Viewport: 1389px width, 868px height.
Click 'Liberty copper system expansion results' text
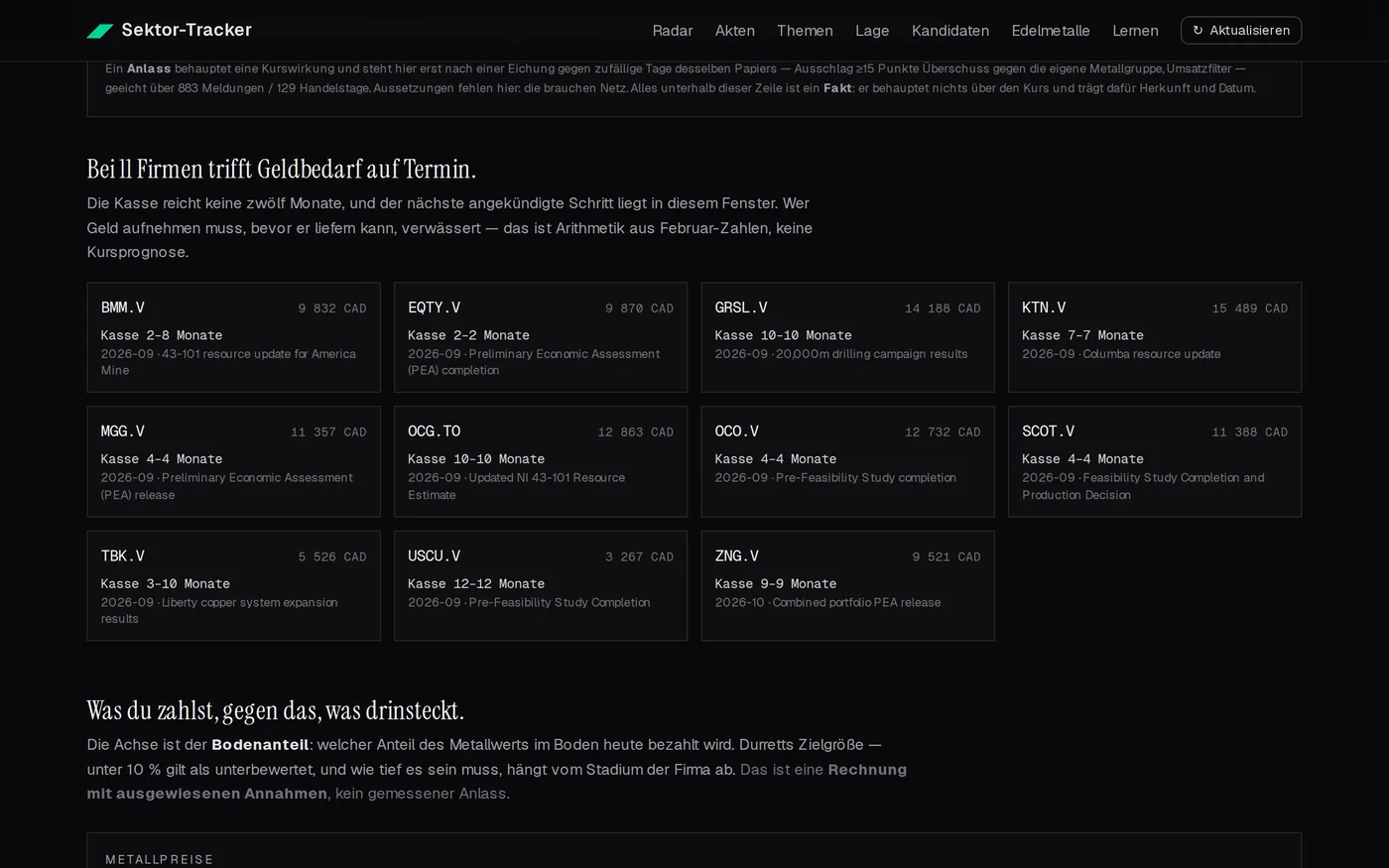click(x=219, y=610)
